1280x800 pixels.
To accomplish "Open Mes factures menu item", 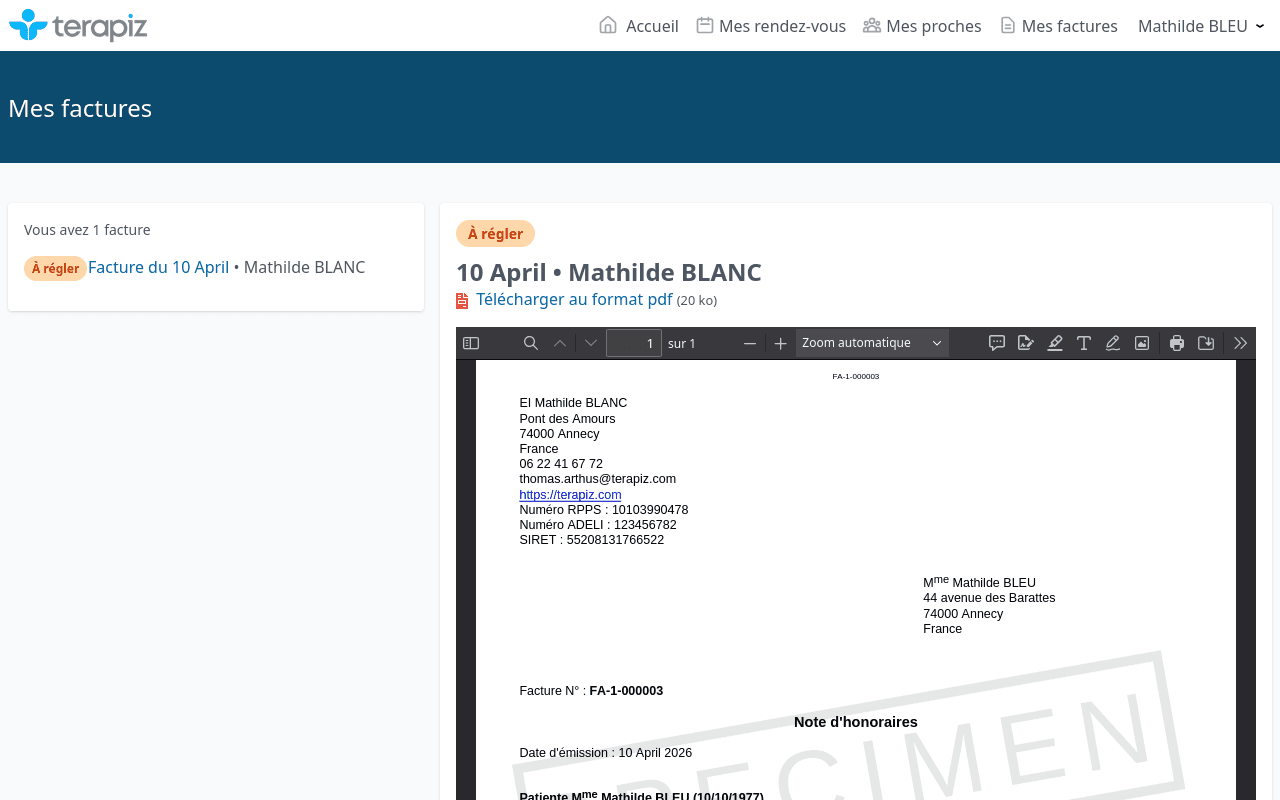I will (1059, 26).
